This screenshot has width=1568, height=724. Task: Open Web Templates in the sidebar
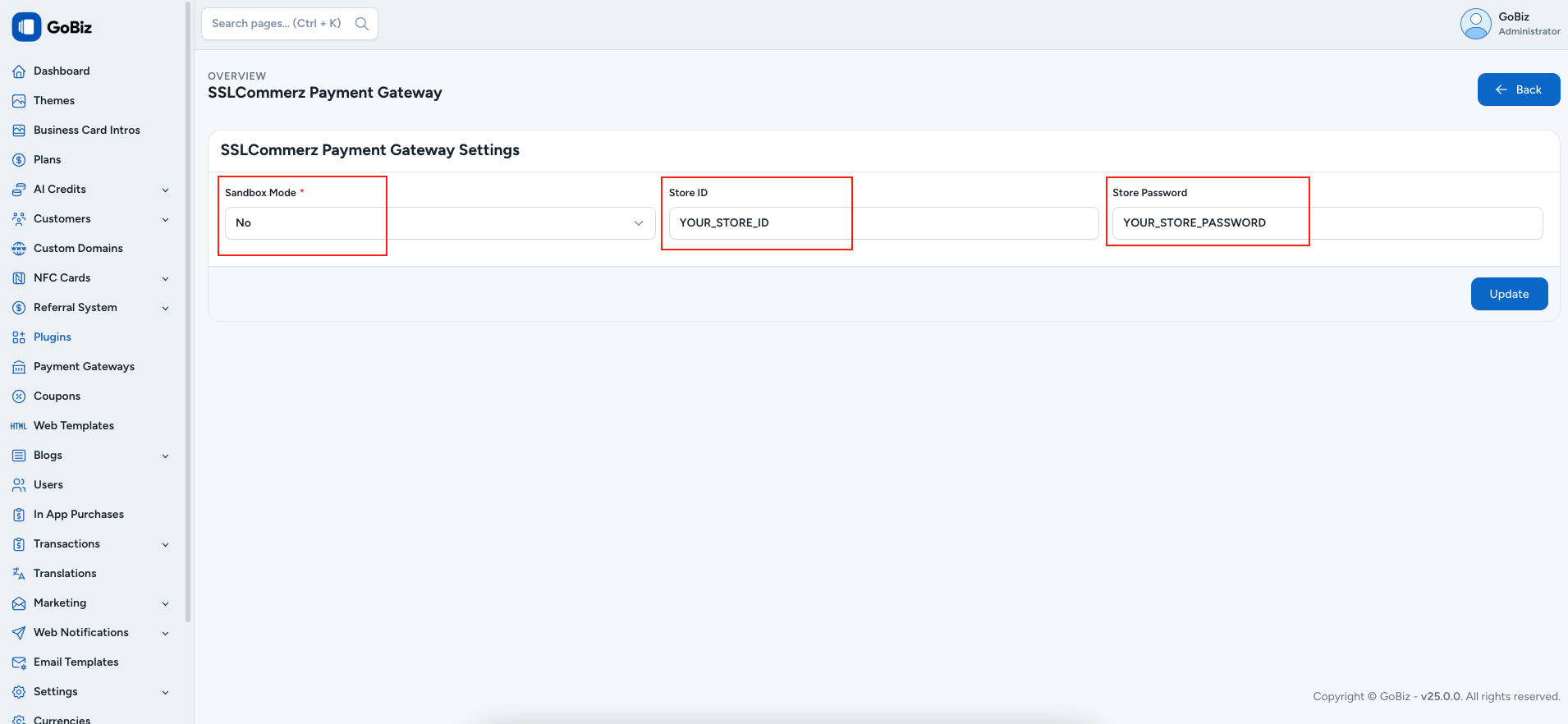tap(92, 426)
